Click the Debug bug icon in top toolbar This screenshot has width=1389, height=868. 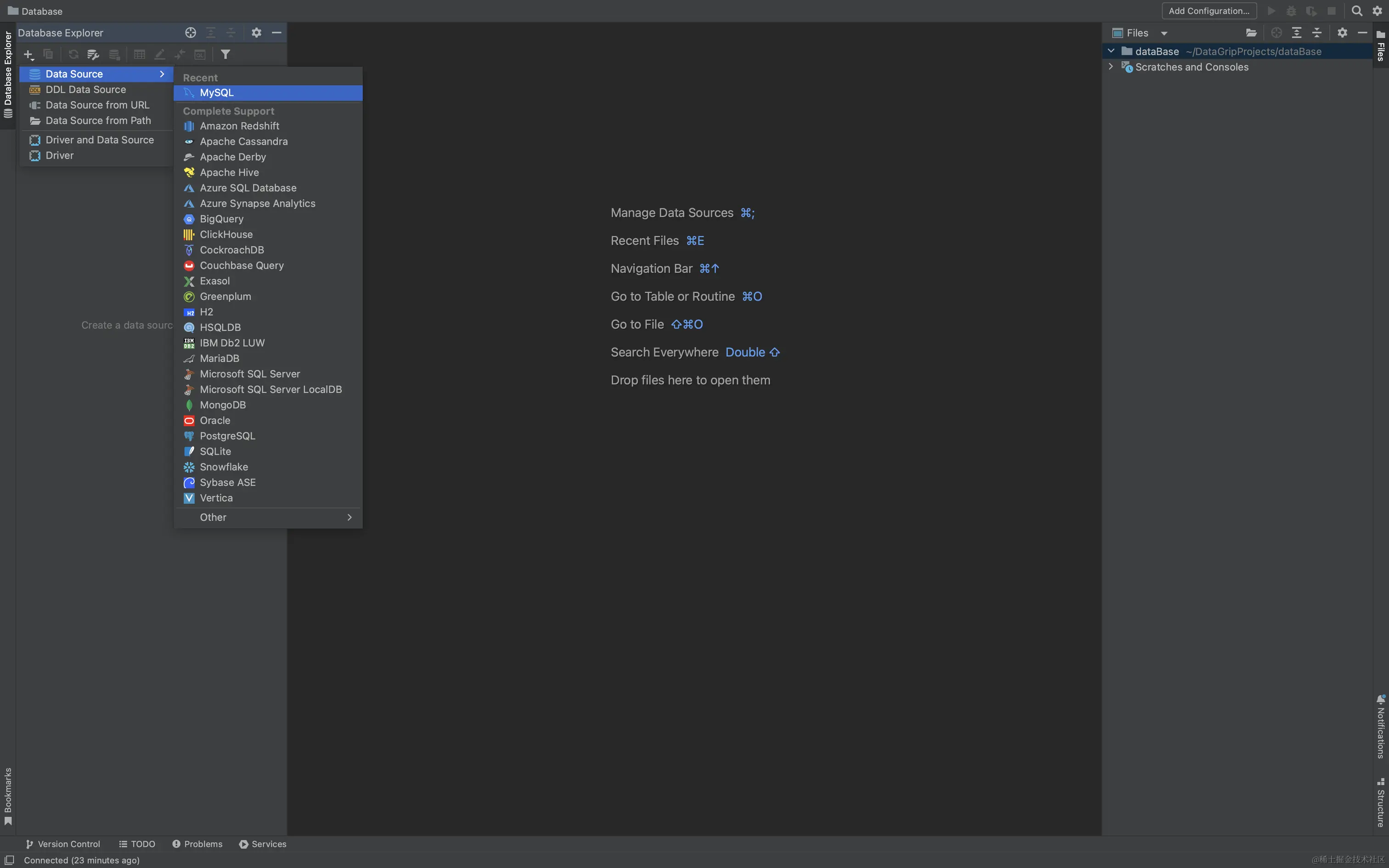click(1292, 11)
